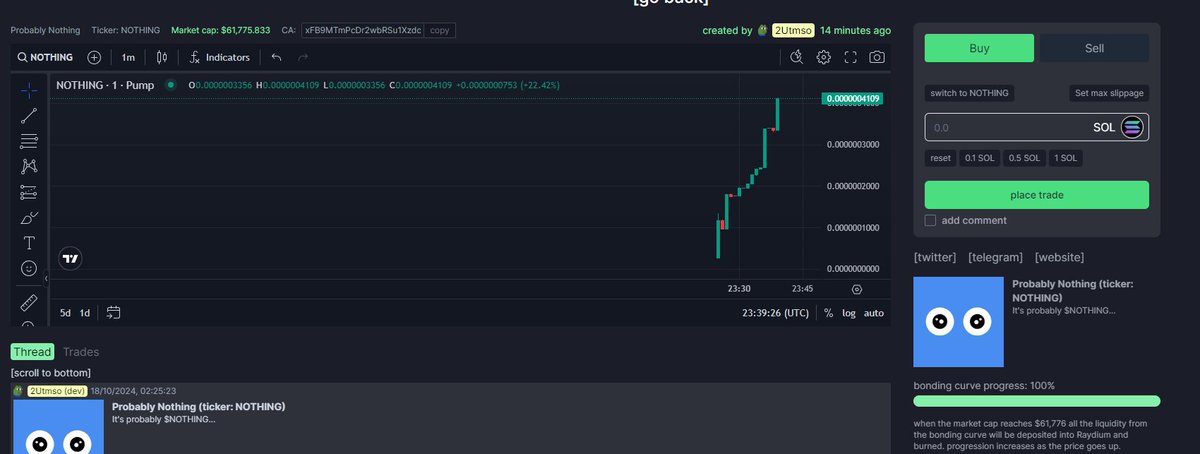The width and height of the screenshot is (1200, 454).
Task: Open the emoji icons tool
Action: point(29,268)
